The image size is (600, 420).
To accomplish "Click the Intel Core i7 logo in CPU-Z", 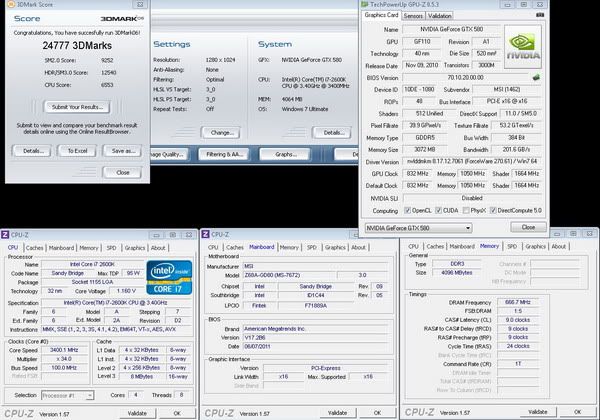I will (x=169, y=277).
